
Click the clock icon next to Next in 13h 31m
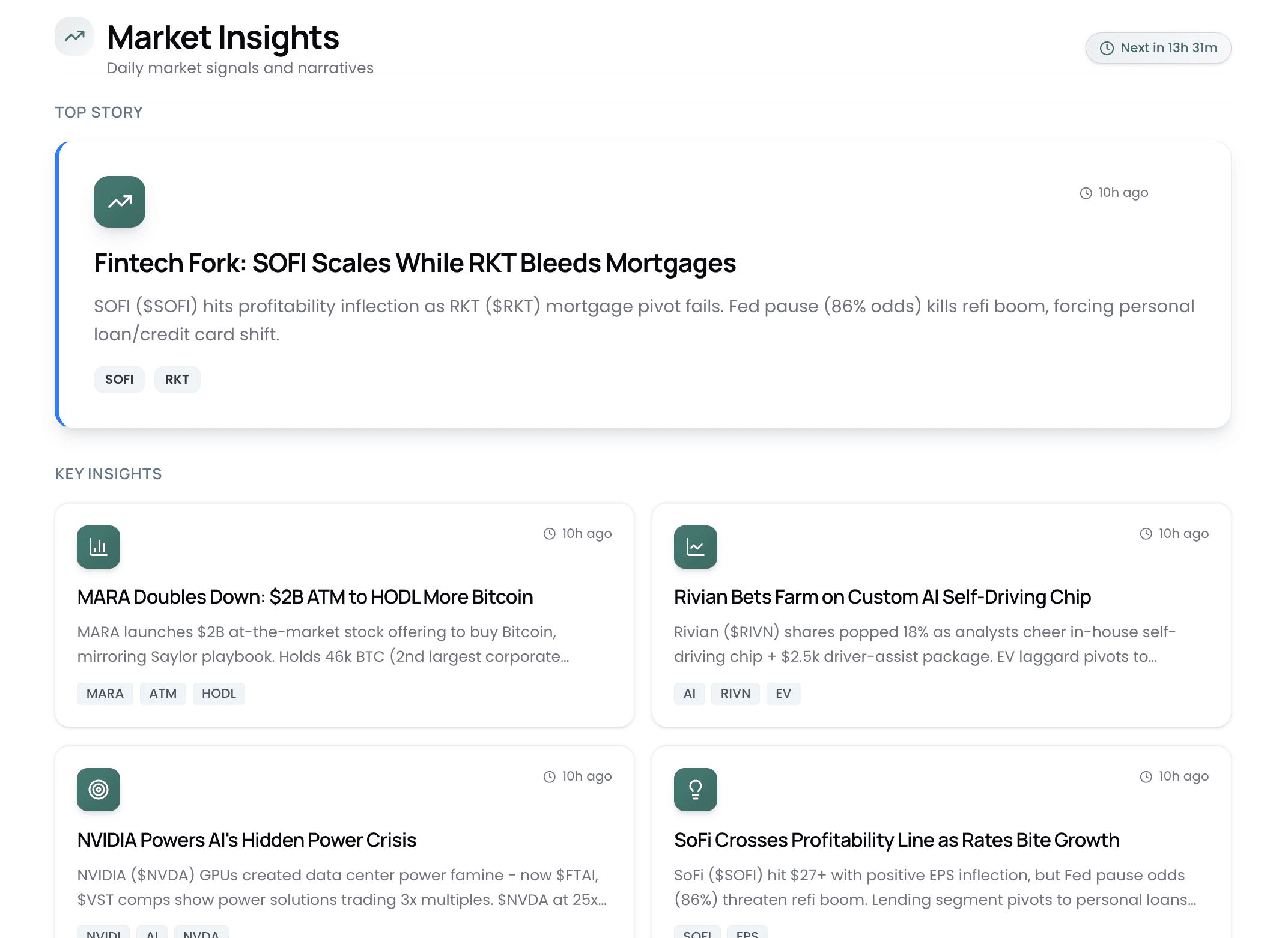(1107, 47)
